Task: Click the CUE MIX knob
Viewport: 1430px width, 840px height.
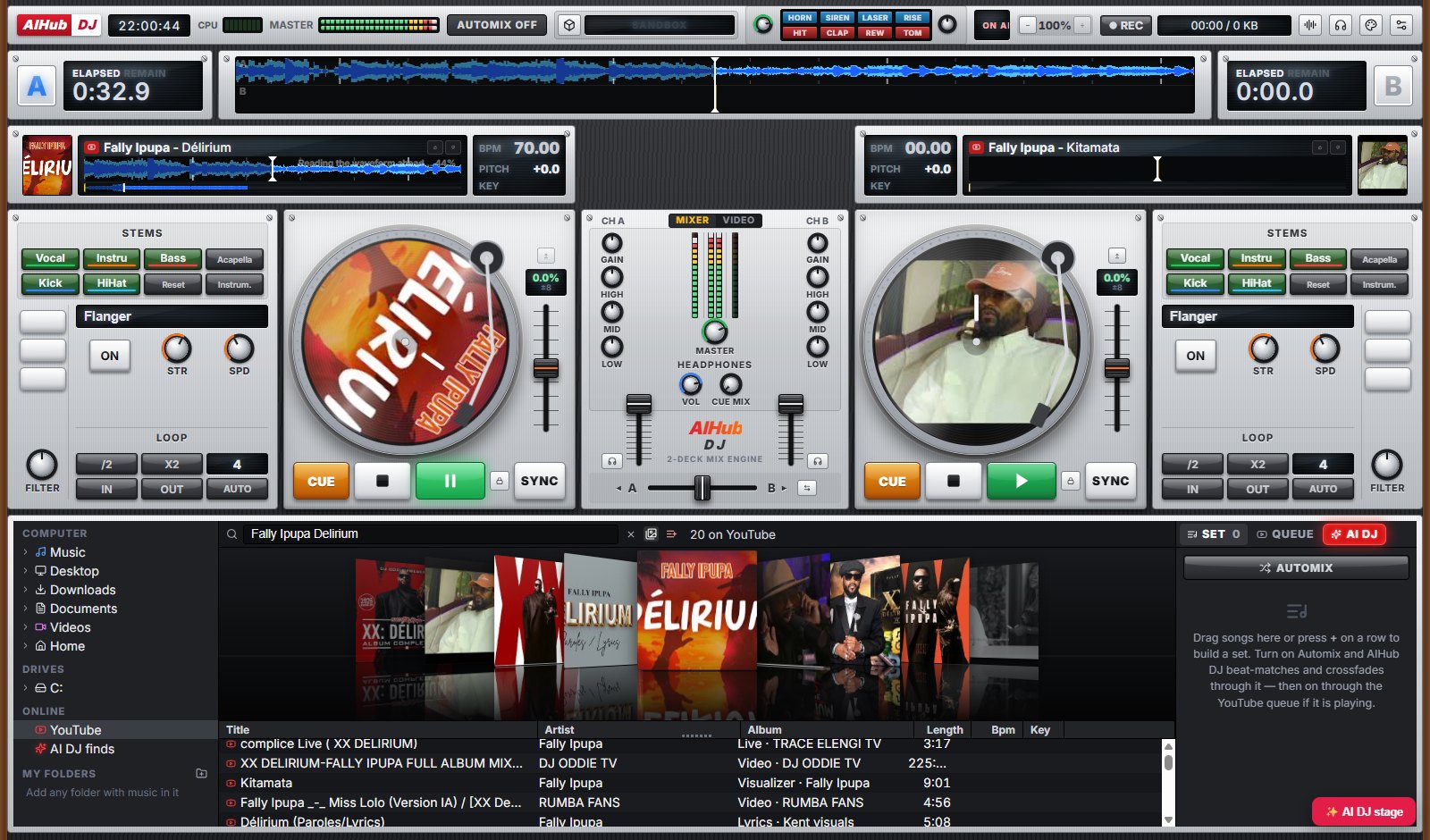Action: pyautogui.click(x=731, y=384)
